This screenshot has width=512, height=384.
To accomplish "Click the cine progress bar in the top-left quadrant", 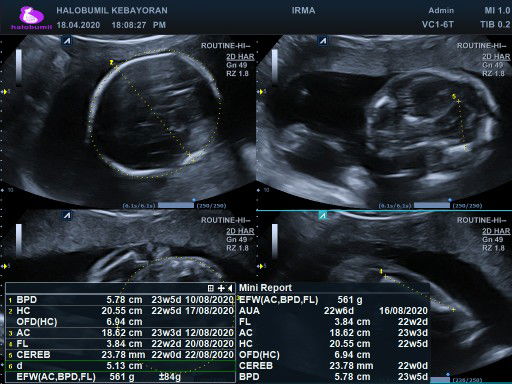I will (176, 205).
